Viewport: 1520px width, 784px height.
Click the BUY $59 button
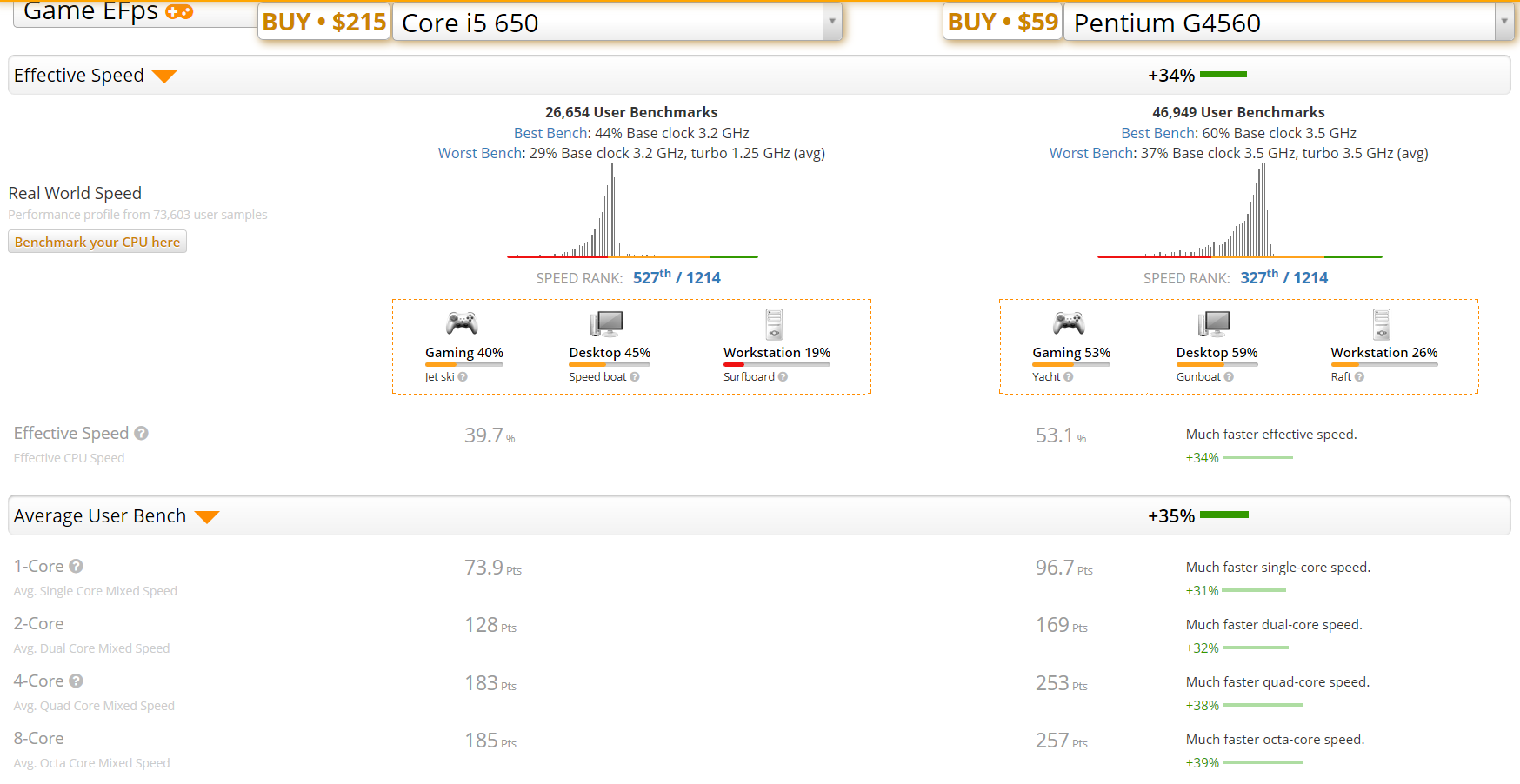pyautogui.click(x=1003, y=22)
